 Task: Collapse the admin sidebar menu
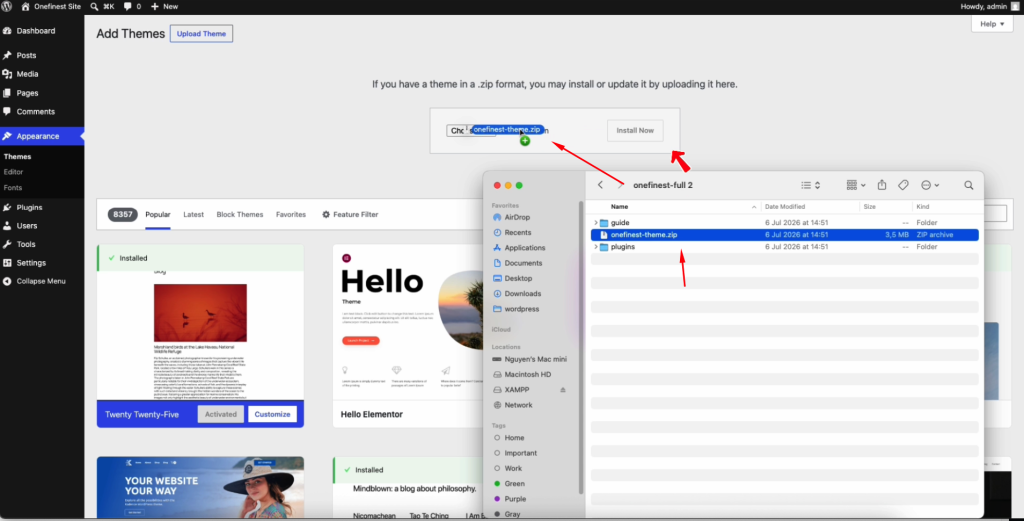[x=42, y=281]
